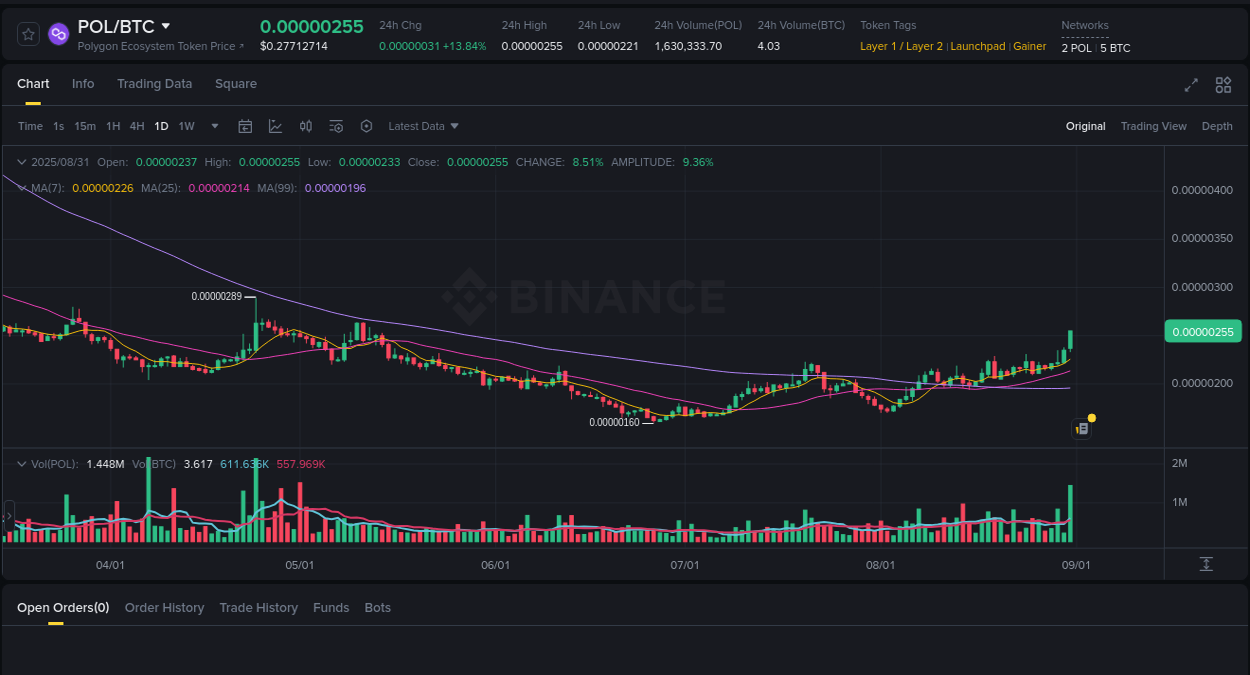Switch to Trading View chart mode
The image size is (1250, 675).
(1153, 126)
